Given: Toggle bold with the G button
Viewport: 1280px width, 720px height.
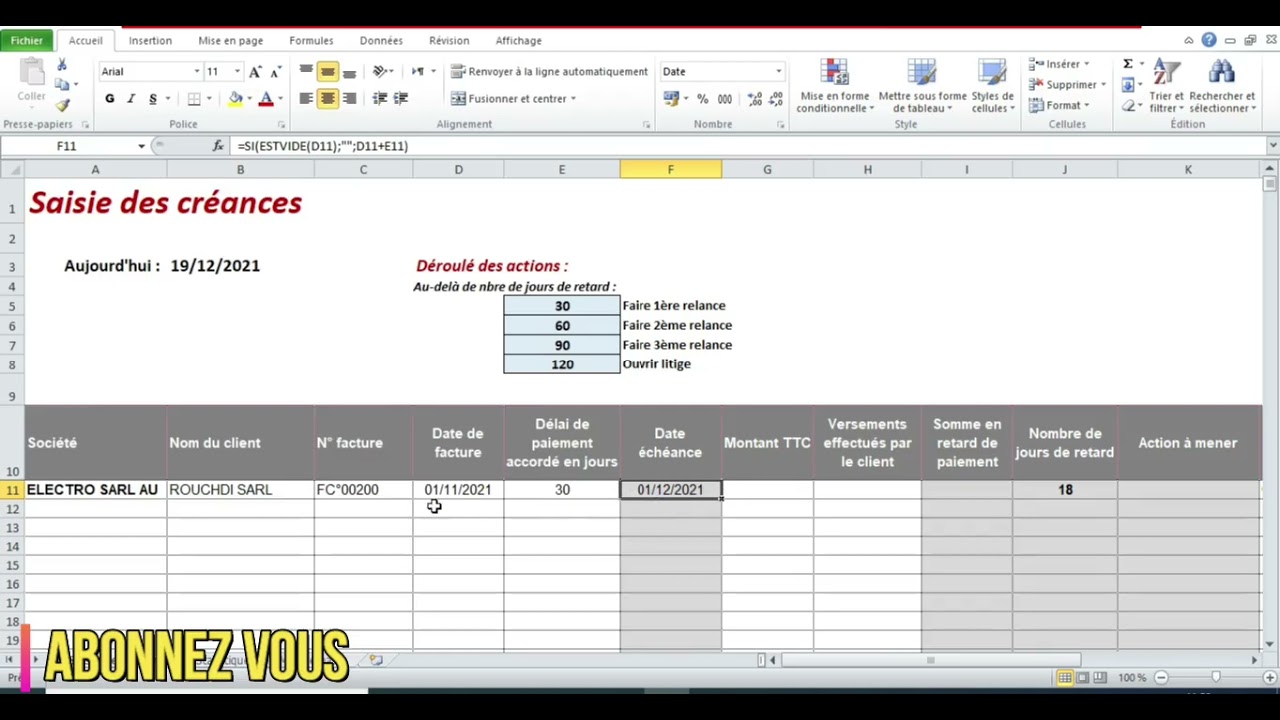Looking at the screenshot, I should 109,99.
